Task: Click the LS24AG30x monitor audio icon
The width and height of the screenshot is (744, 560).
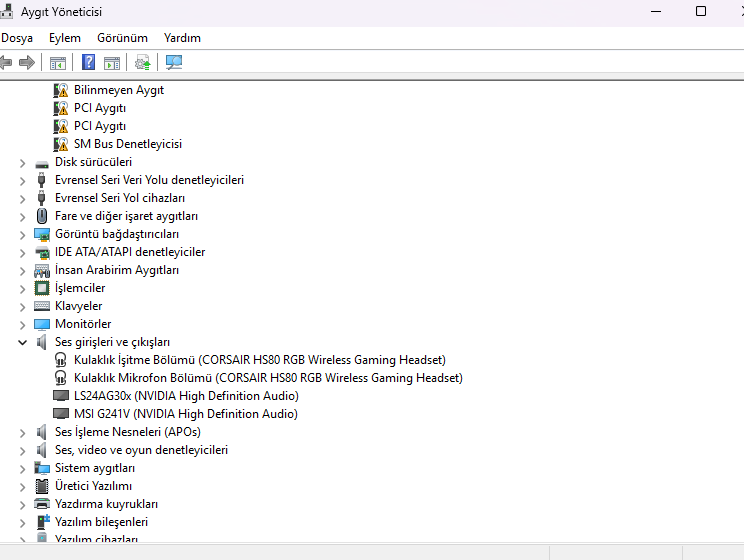Action: (x=61, y=395)
